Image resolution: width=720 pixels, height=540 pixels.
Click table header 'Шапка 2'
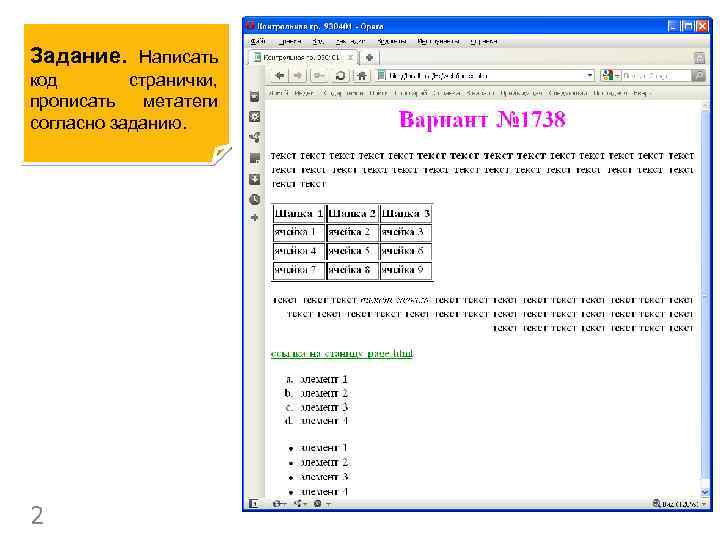[352, 214]
